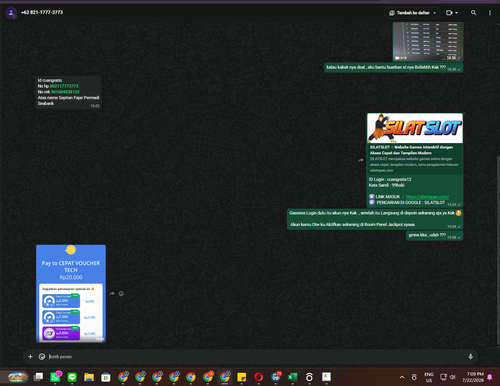Open the contact profile avatar in header
This screenshot has width=500, height=386.
pos(11,13)
